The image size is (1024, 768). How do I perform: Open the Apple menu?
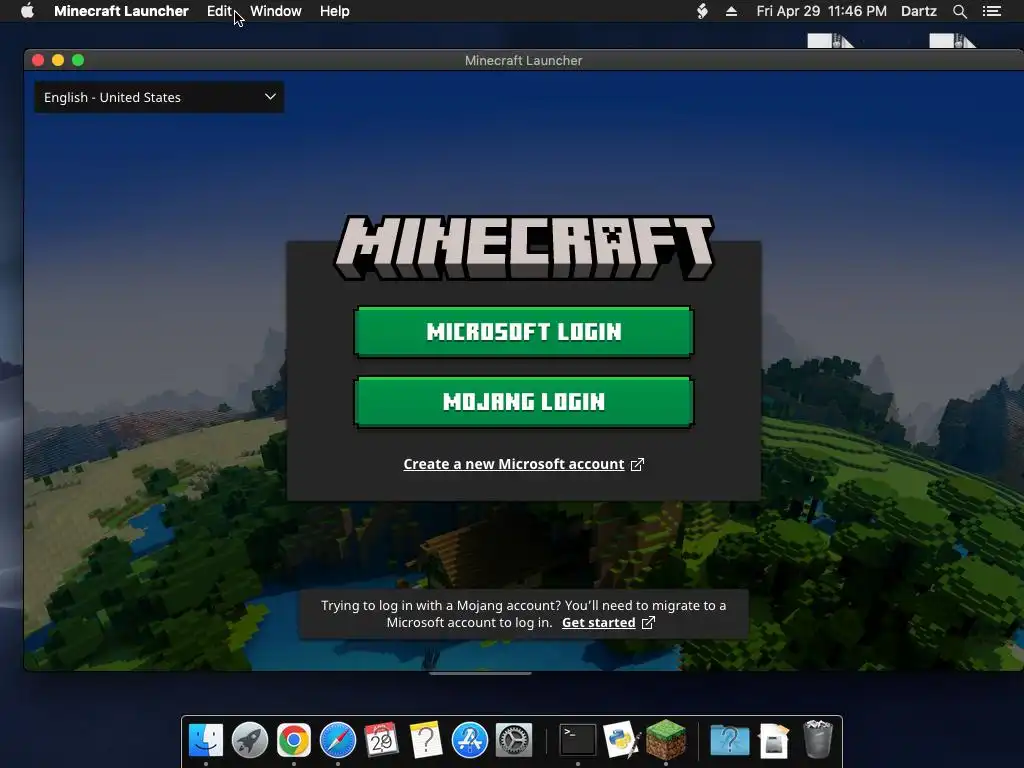tap(27, 11)
